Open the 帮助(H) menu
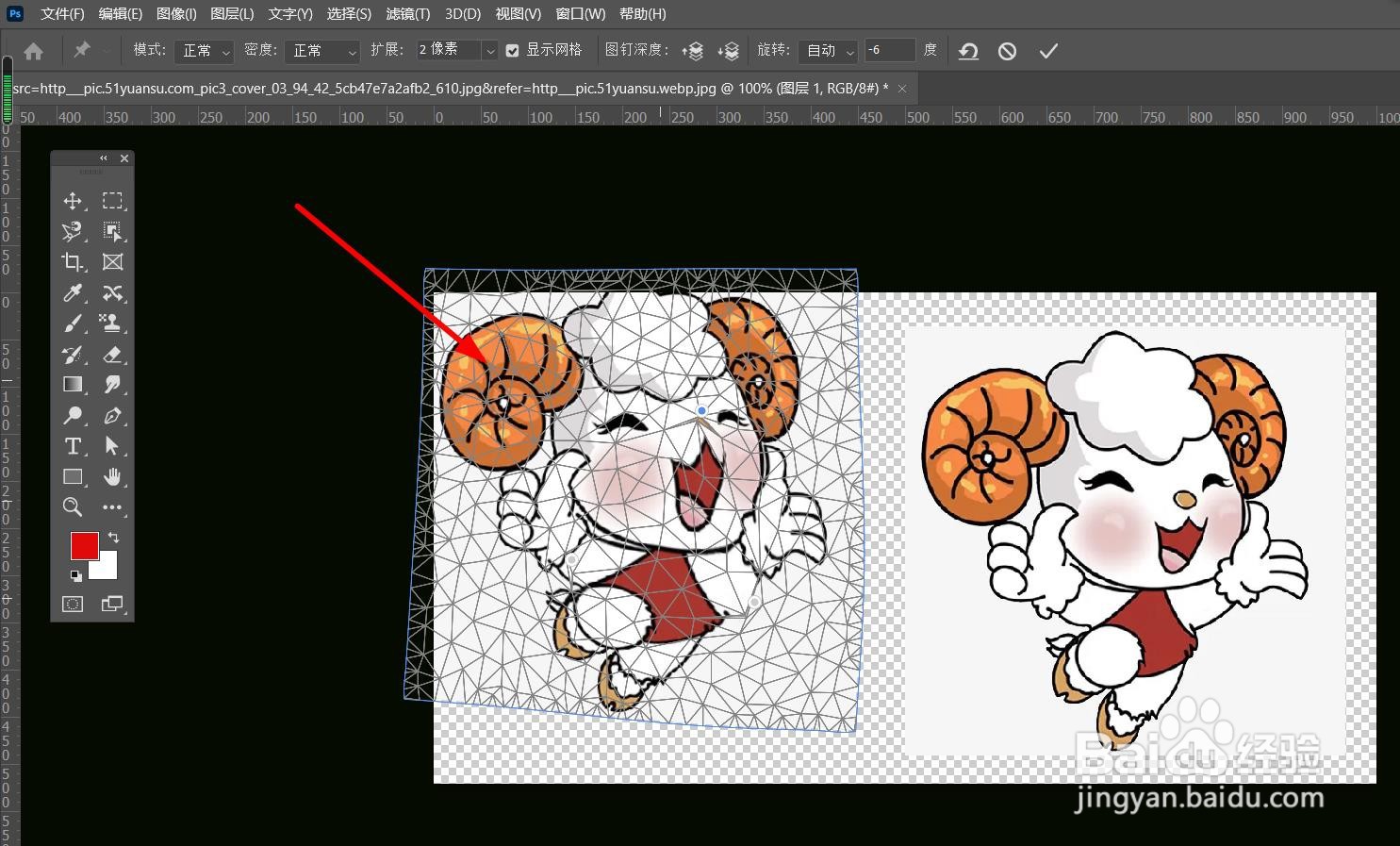The width and height of the screenshot is (1400, 846). (x=642, y=14)
